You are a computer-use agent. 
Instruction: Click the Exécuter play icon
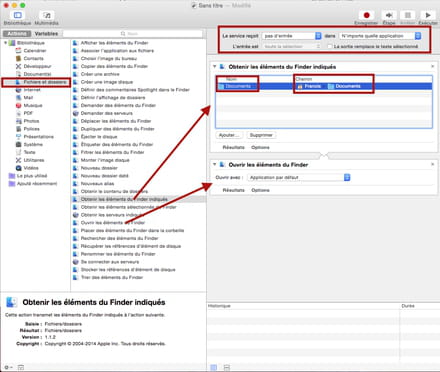[428, 15]
